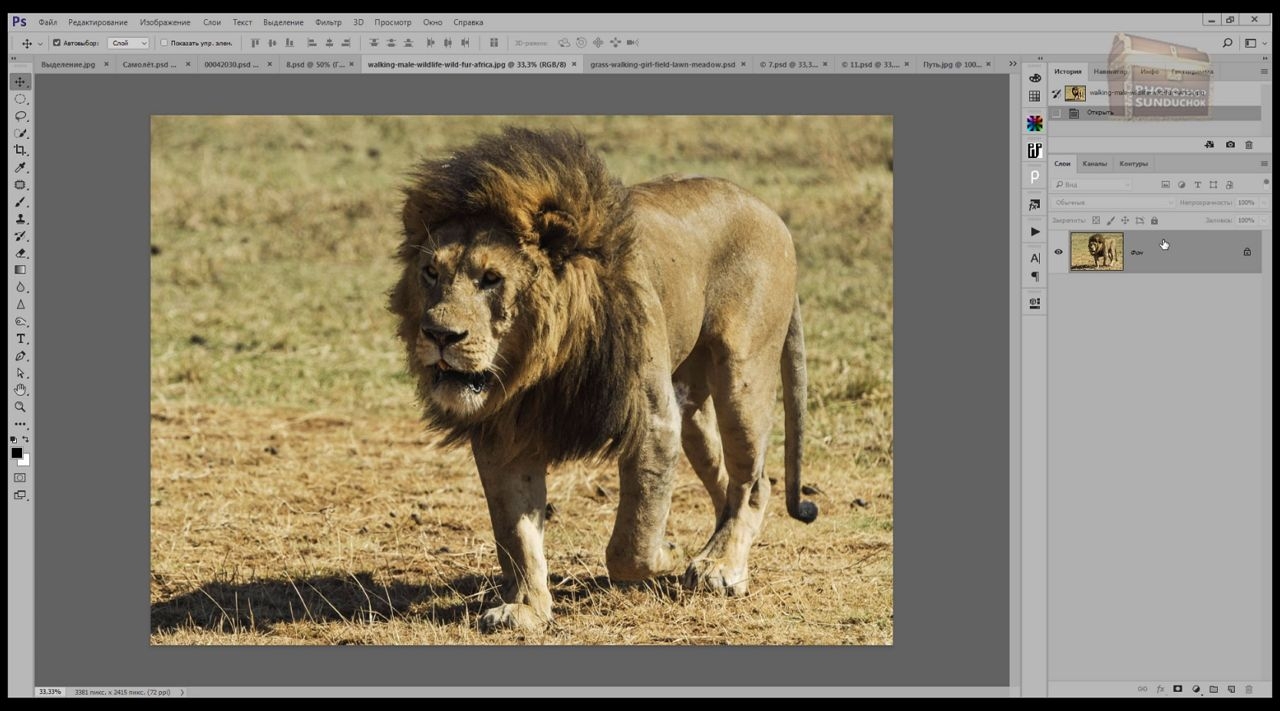Select the Eraser tool

(20, 253)
